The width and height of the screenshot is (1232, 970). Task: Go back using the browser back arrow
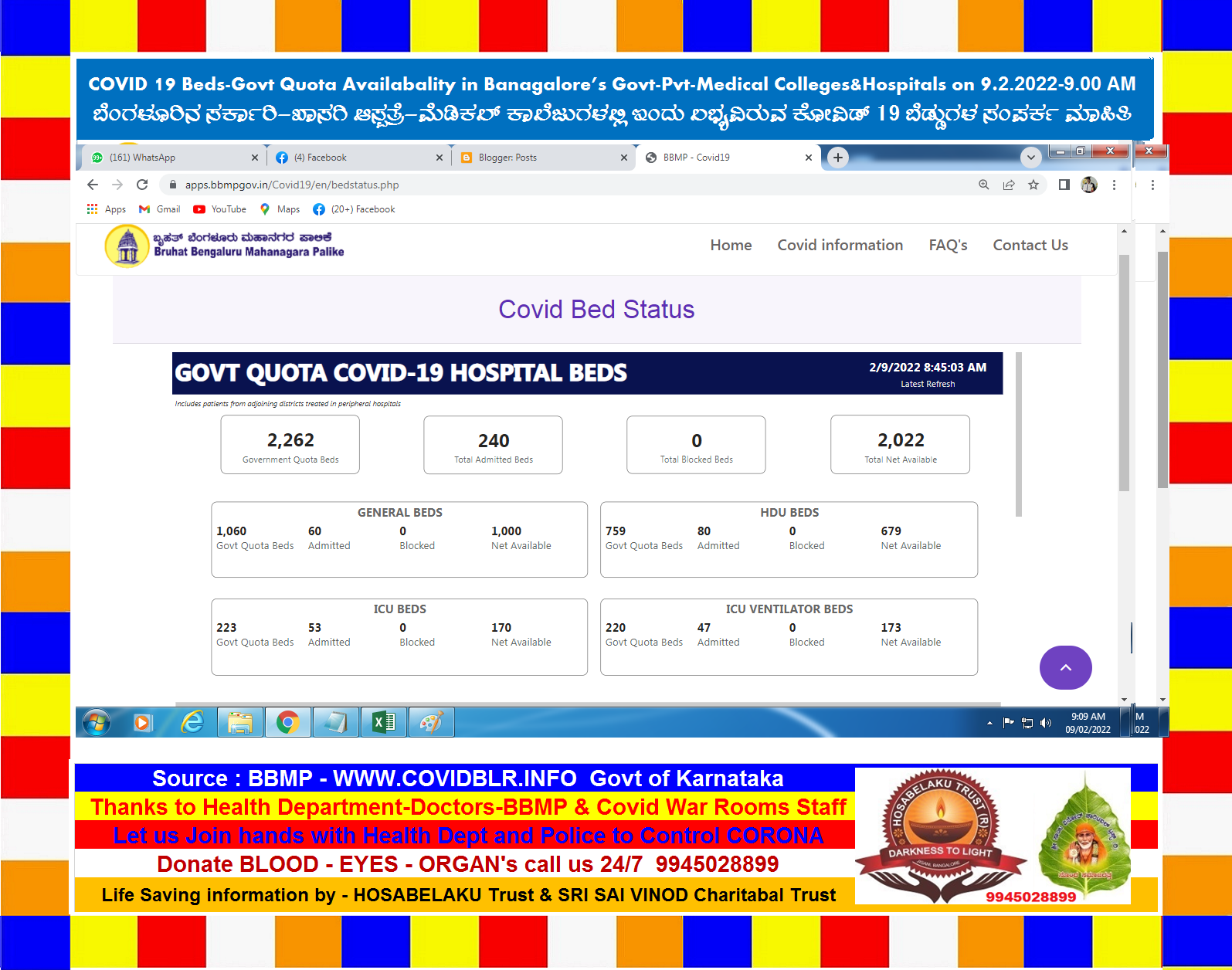click(93, 185)
